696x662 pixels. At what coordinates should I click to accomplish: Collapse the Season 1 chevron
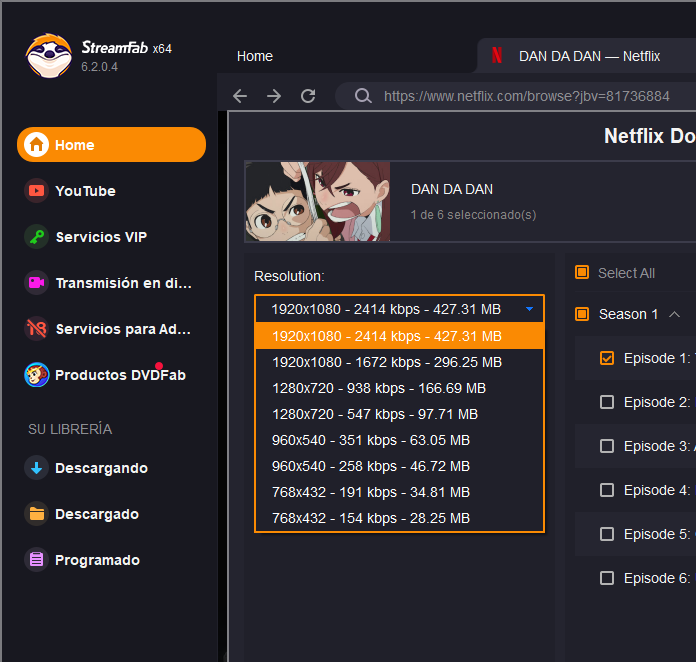coord(674,314)
